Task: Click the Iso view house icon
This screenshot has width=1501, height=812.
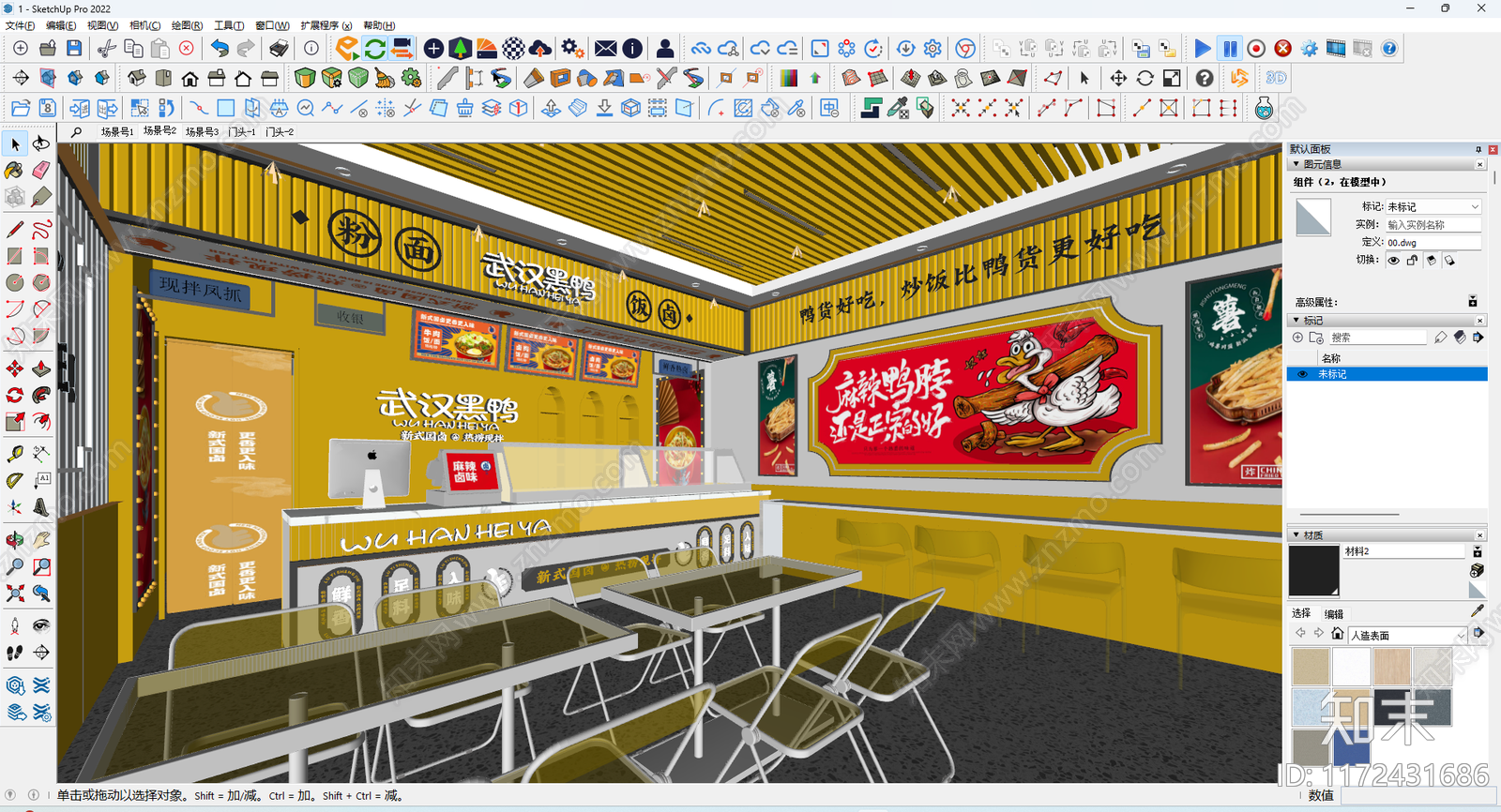Action: [x=136, y=78]
